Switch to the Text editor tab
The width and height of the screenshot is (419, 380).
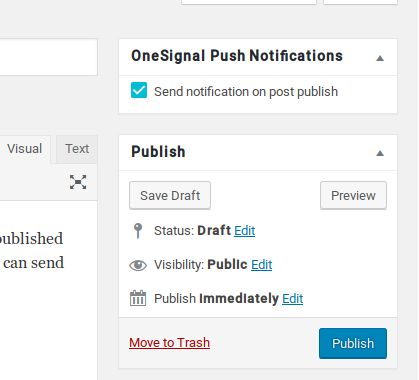point(77,149)
